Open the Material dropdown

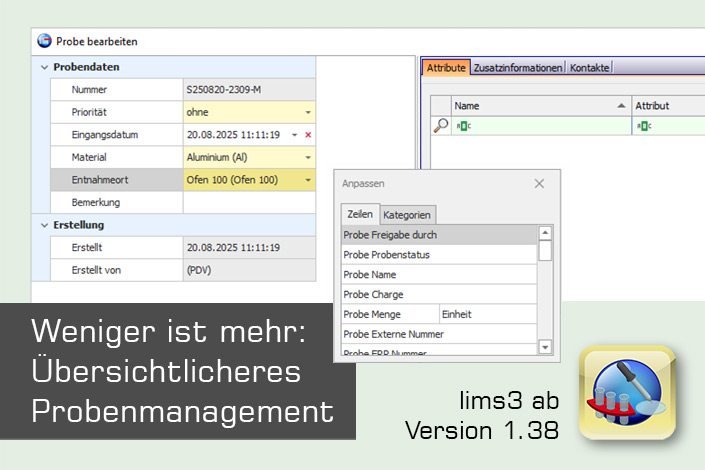(308, 157)
